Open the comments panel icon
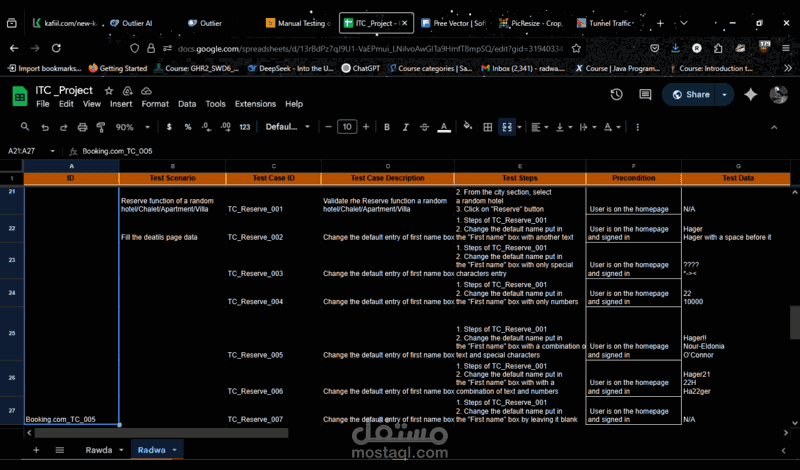This screenshot has width=800, height=470. coord(645,94)
